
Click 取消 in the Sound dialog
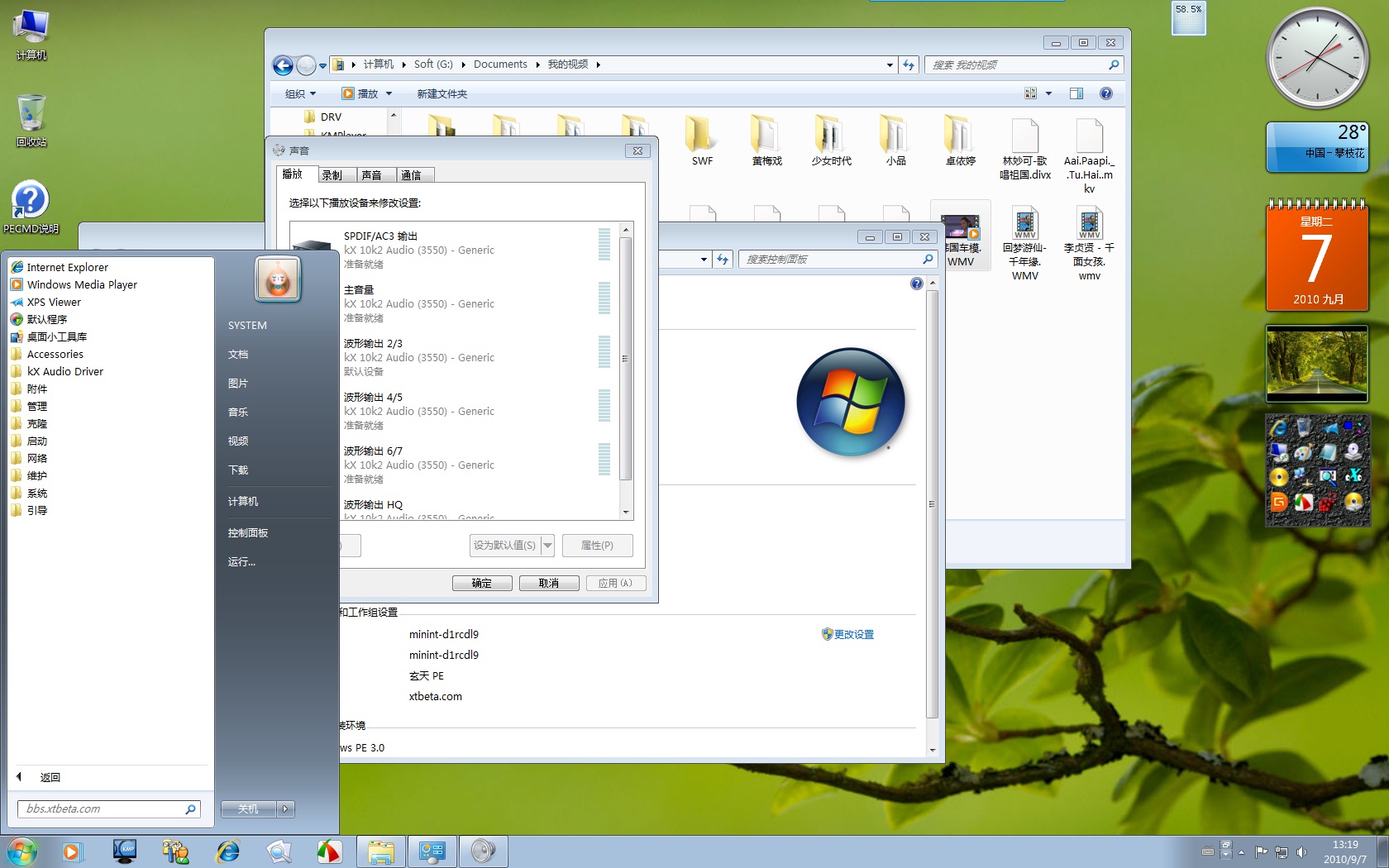(x=549, y=583)
